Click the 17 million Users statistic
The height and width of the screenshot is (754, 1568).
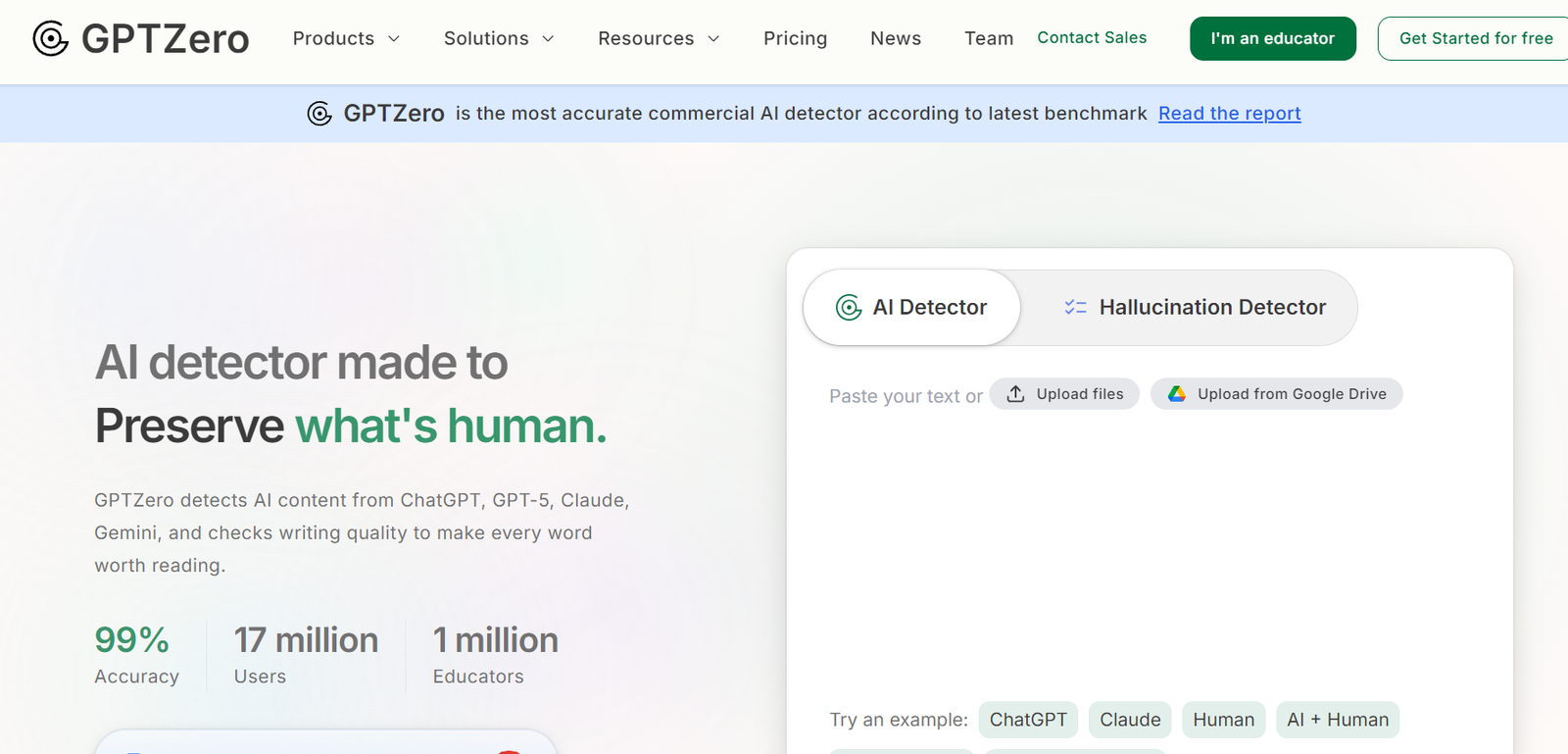click(306, 654)
